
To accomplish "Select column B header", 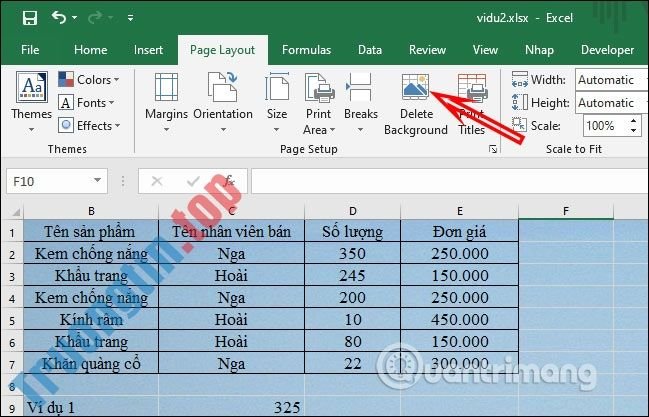I will (91, 211).
